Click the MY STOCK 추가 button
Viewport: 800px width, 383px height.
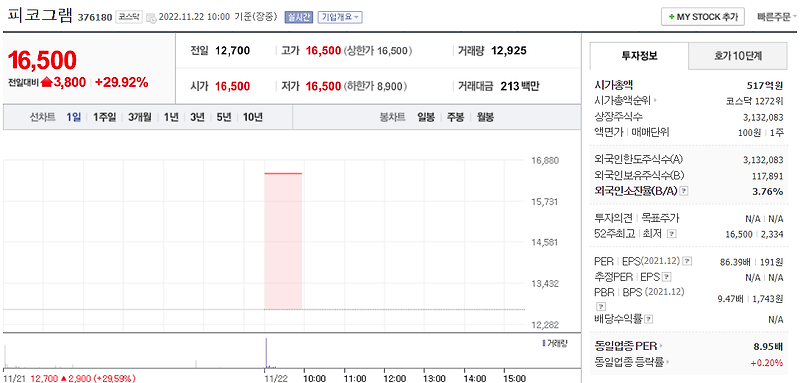point(703,16)
